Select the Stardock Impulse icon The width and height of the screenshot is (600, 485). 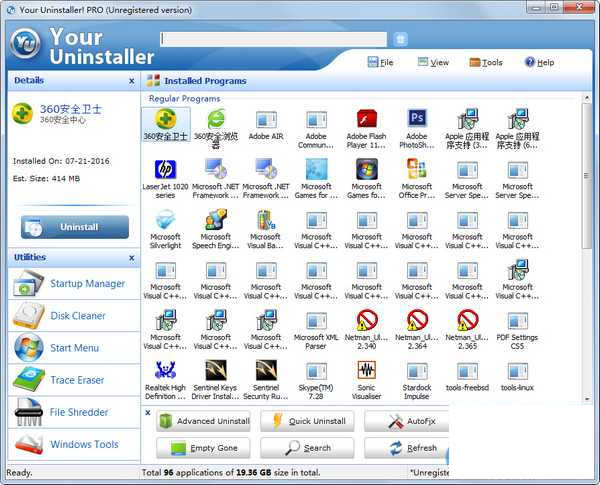pos(417,371)
